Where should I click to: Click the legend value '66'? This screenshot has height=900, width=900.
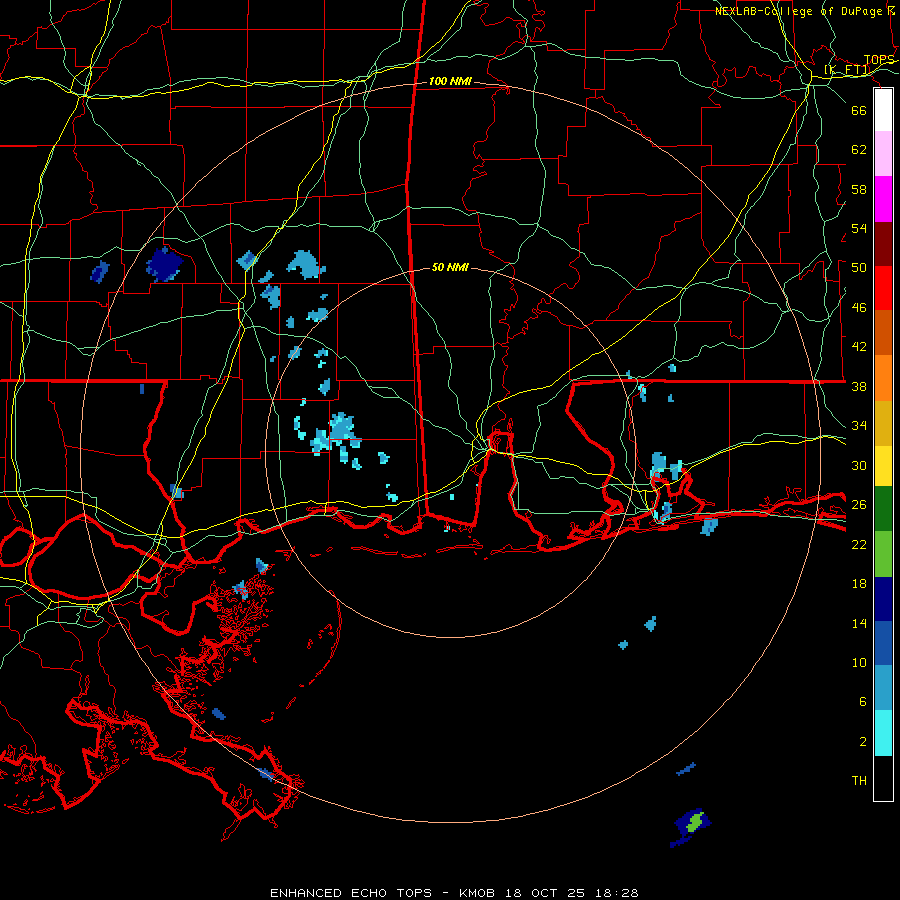(859, 110)
